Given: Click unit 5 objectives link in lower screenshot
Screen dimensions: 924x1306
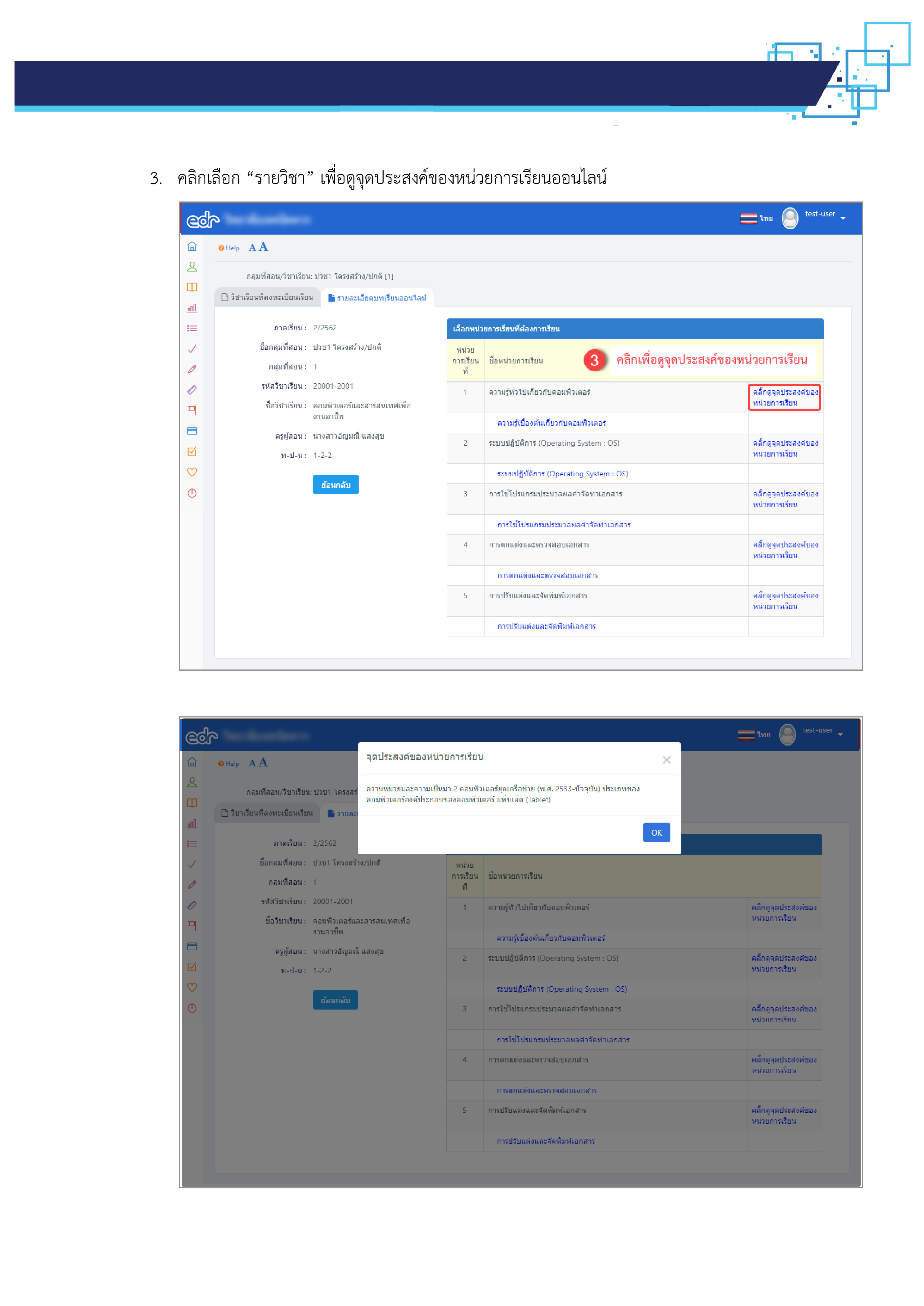Looking at the screenshot, I should pos(784,1115).
